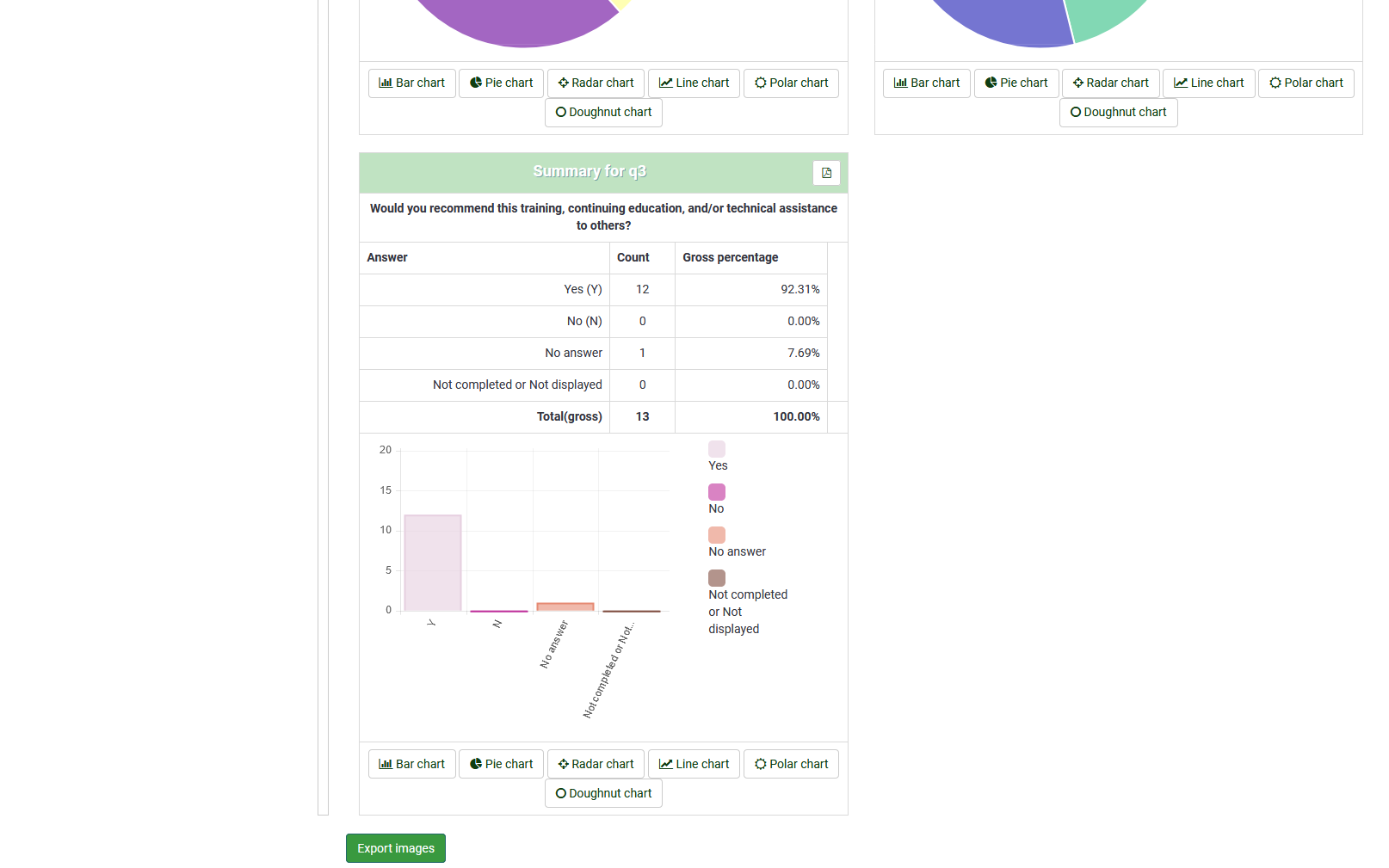Viewport: 1389px width, 868px height.
Task: Click the Export images button
Action: 396,848
